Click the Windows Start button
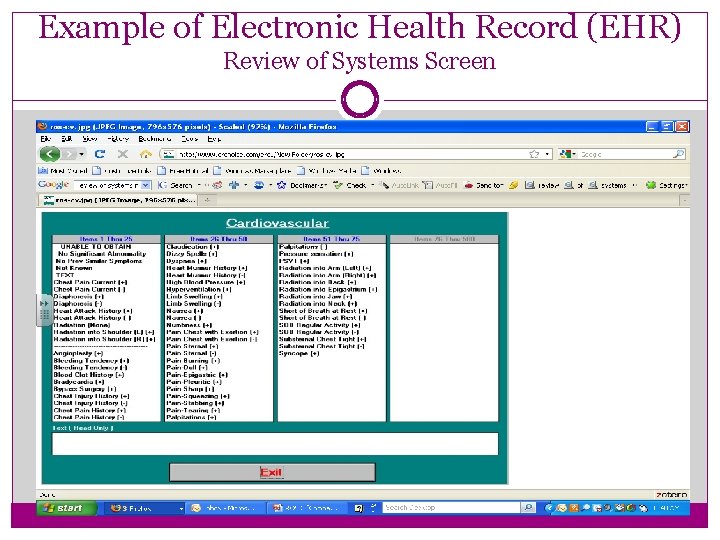The image size is (720, 540). click(x=67, y=508)
